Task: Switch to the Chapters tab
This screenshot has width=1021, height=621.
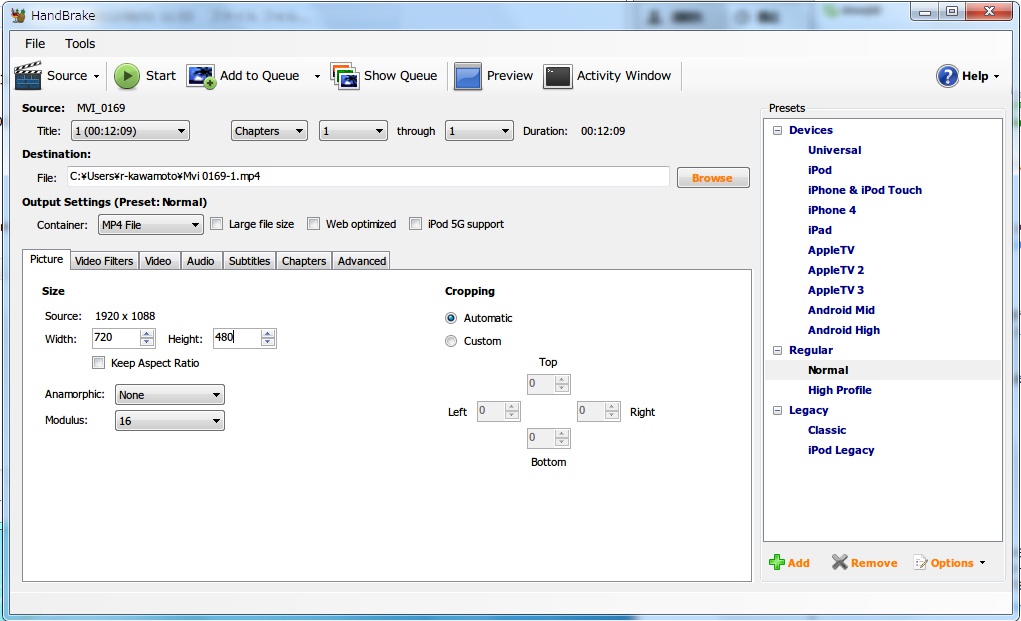Action: 304,261
